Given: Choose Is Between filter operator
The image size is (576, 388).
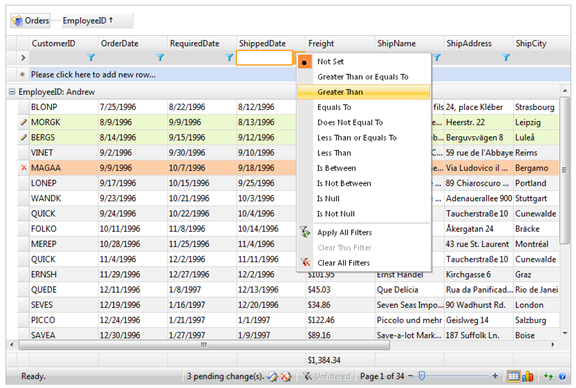Looking at the screenshot, I should coord(363,168).
